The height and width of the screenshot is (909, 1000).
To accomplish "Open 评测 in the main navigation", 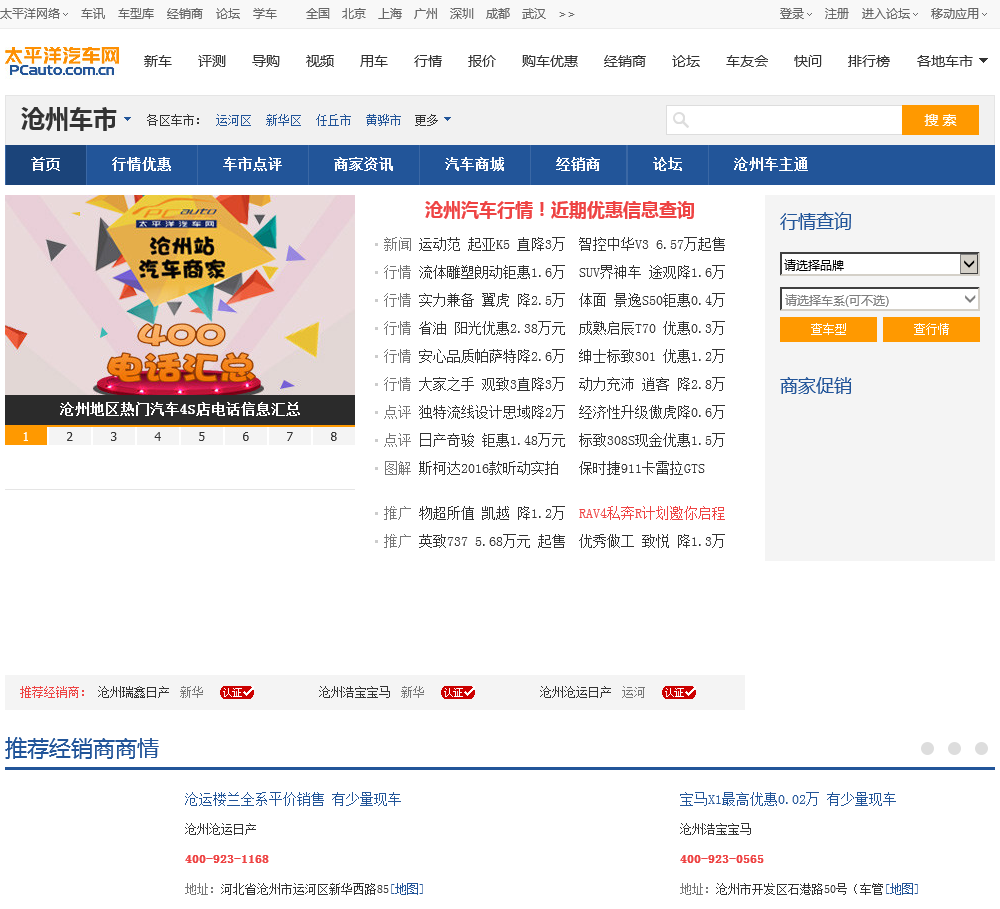I will (x=212, y=61).
